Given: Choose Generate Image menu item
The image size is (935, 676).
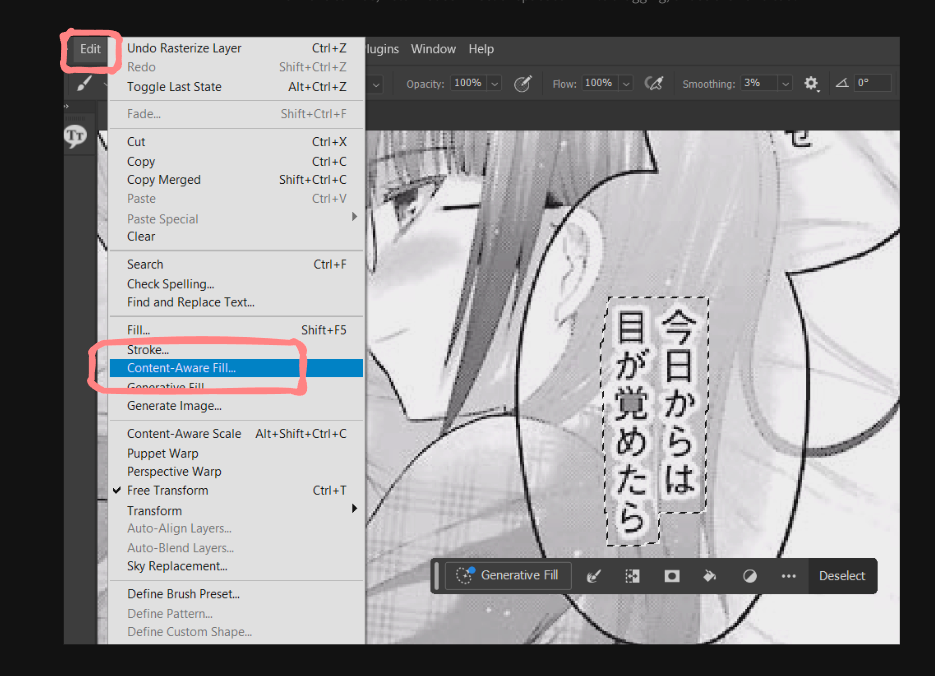Looking at the screenshot, I should pyautogui.click(x=237, y=406).
